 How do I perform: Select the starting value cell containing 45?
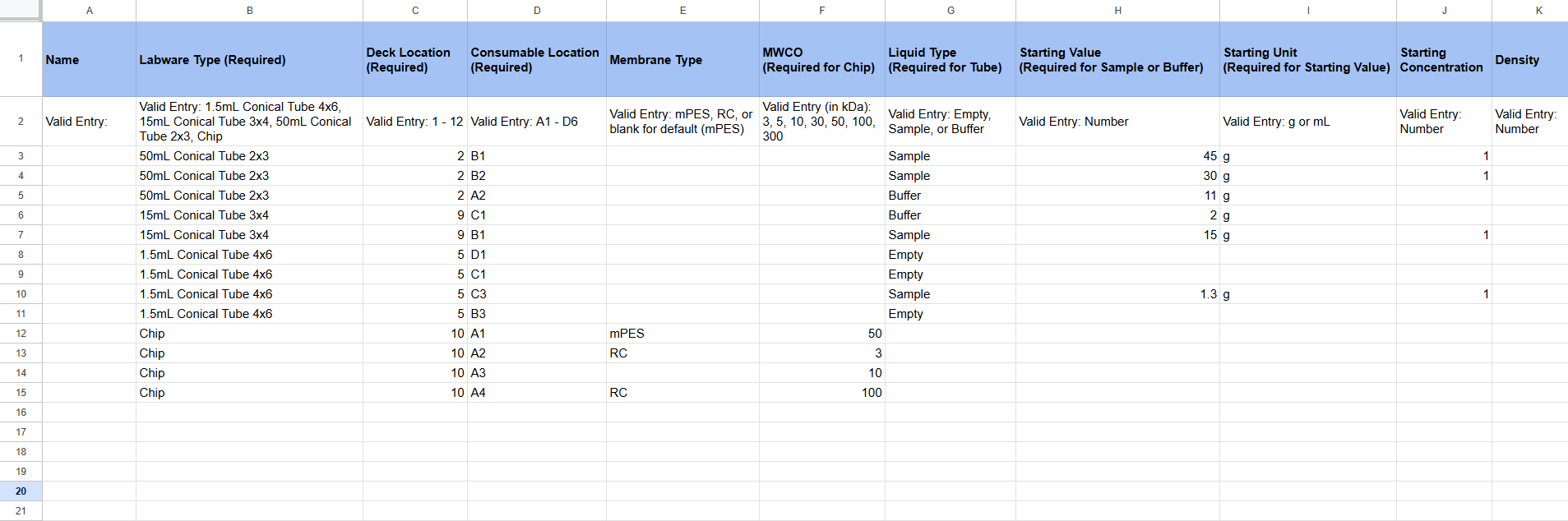(1117, 156)
